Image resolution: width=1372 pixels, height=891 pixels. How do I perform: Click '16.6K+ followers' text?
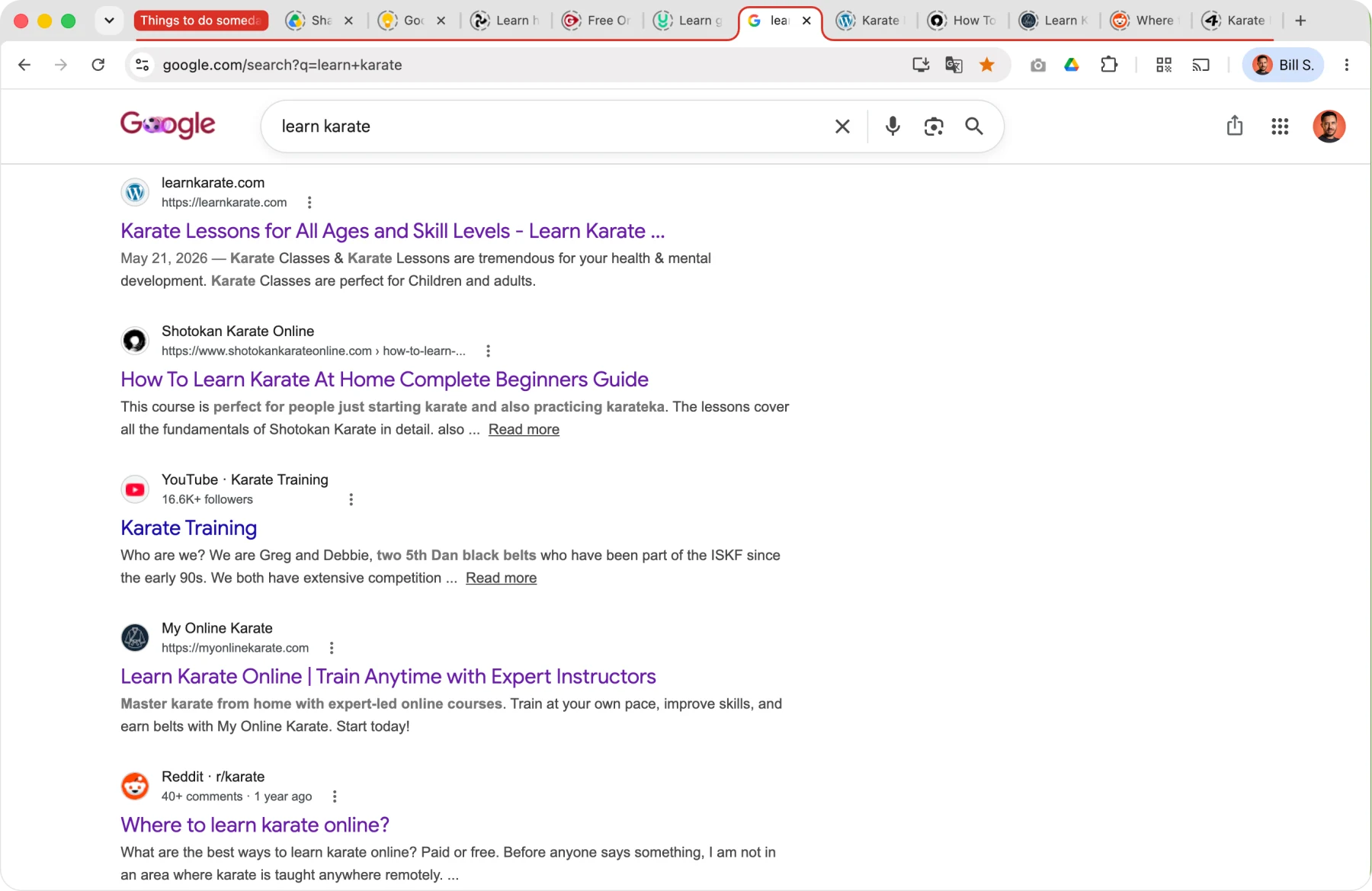[x=207, y=500]
